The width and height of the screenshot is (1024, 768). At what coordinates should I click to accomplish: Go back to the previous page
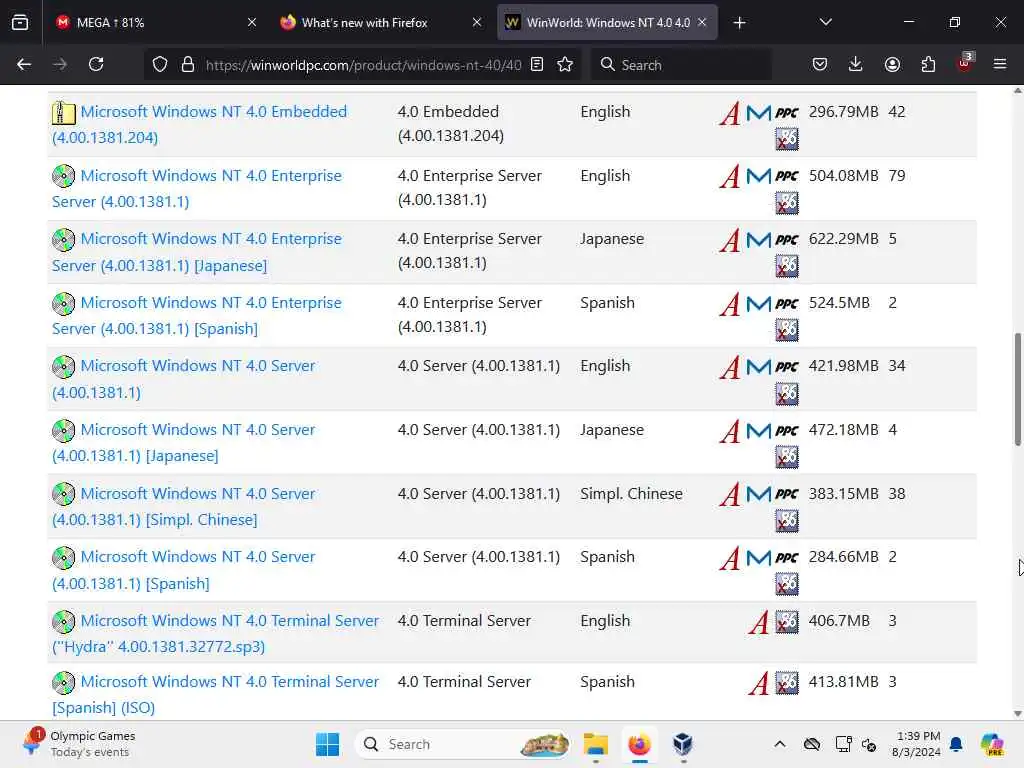click(24, 64)
